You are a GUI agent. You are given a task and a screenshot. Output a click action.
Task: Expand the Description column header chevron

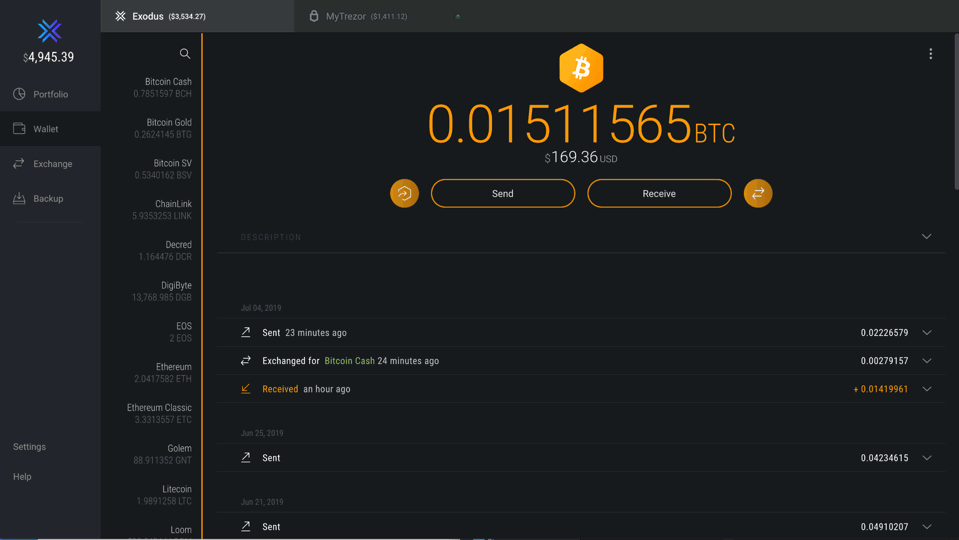927,237
